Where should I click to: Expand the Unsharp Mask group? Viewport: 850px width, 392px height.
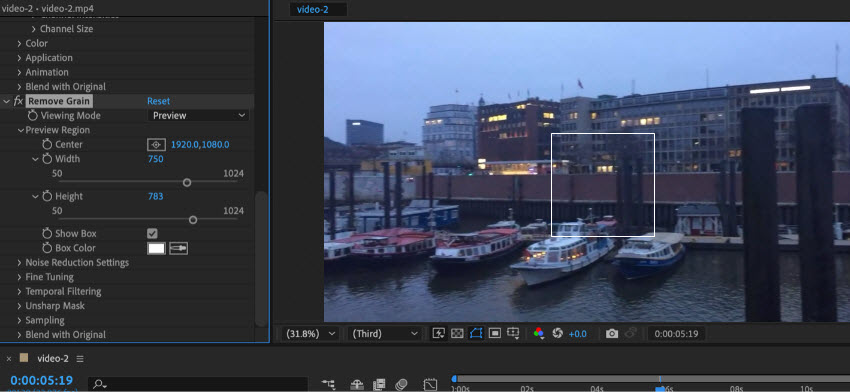[x=20, y=306]
